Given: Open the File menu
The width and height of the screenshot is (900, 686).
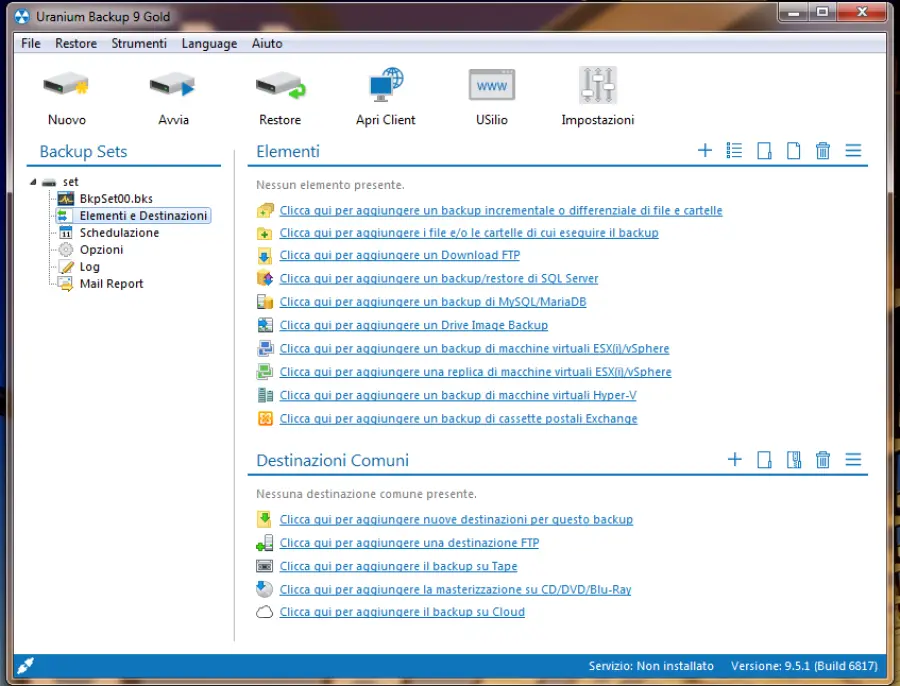Looking at the screenshot, I should pyautogui.click(x=30, y=43).
